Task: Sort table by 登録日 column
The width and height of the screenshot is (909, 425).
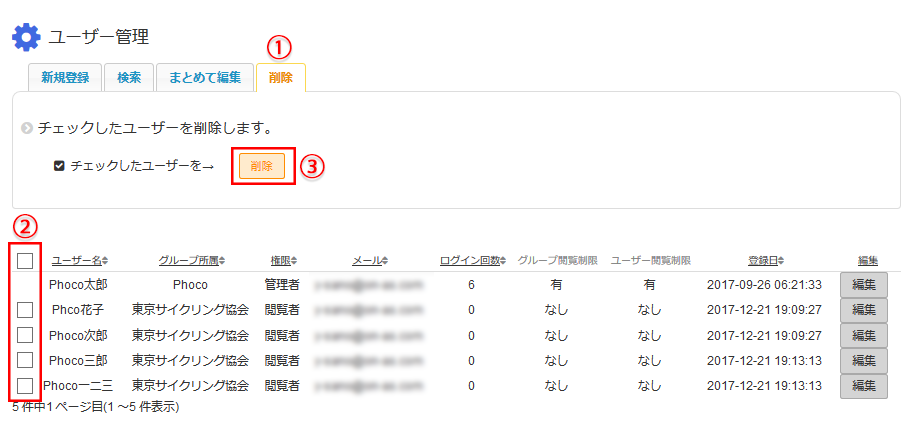Action: click(765, 261)
